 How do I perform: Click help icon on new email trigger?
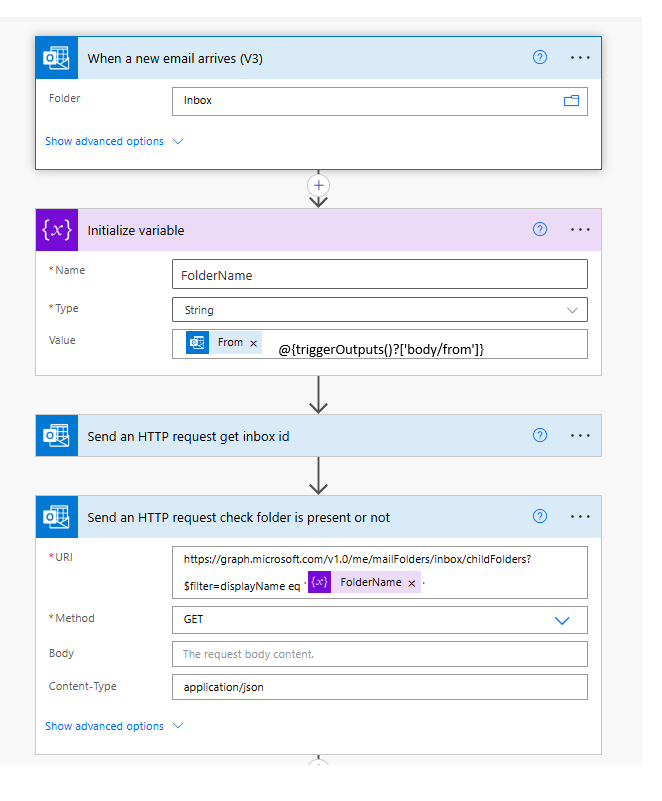coord(540,57)
